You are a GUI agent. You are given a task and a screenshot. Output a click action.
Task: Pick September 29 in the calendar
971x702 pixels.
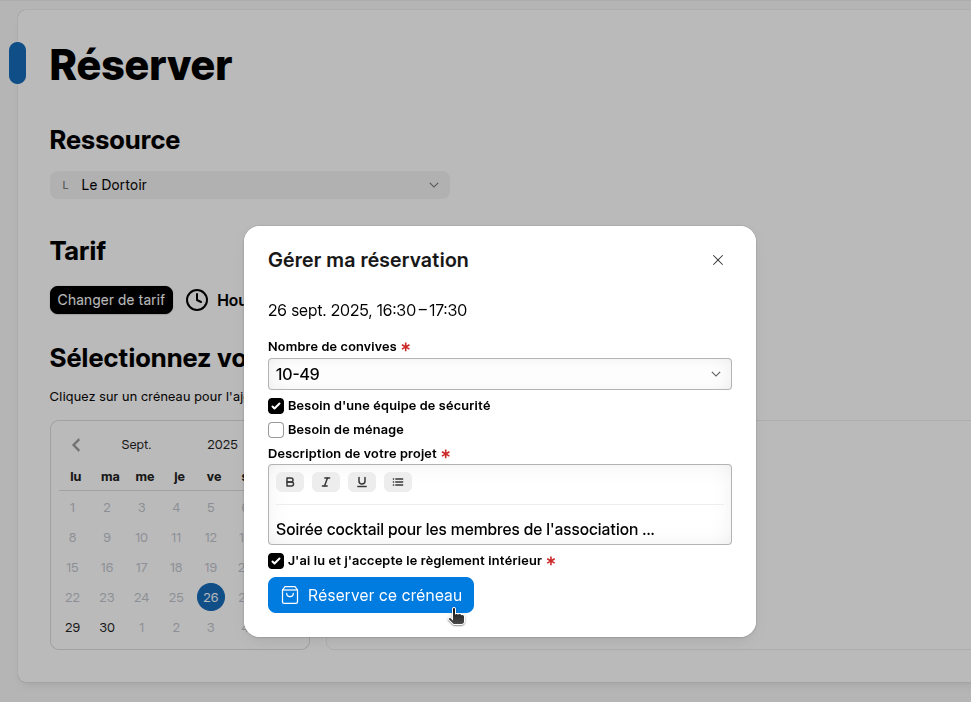(x=72, y=628)
